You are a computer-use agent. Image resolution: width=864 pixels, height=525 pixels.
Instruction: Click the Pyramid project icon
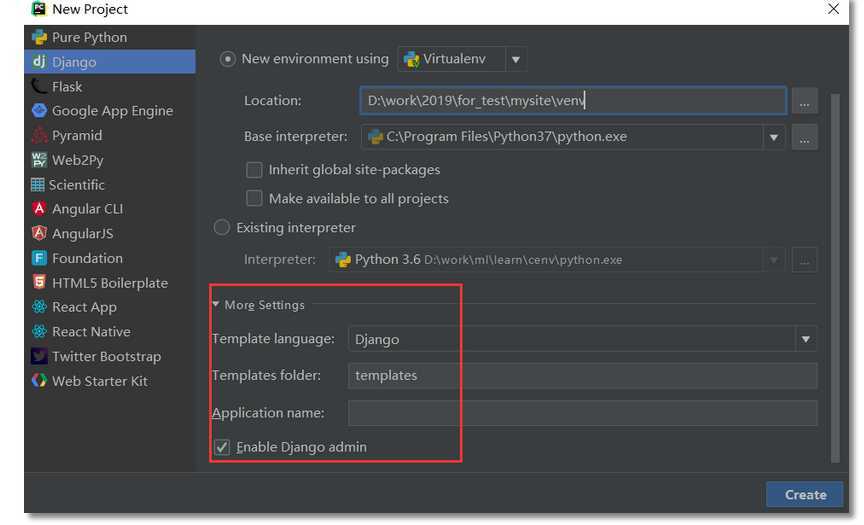click(39, 135)
